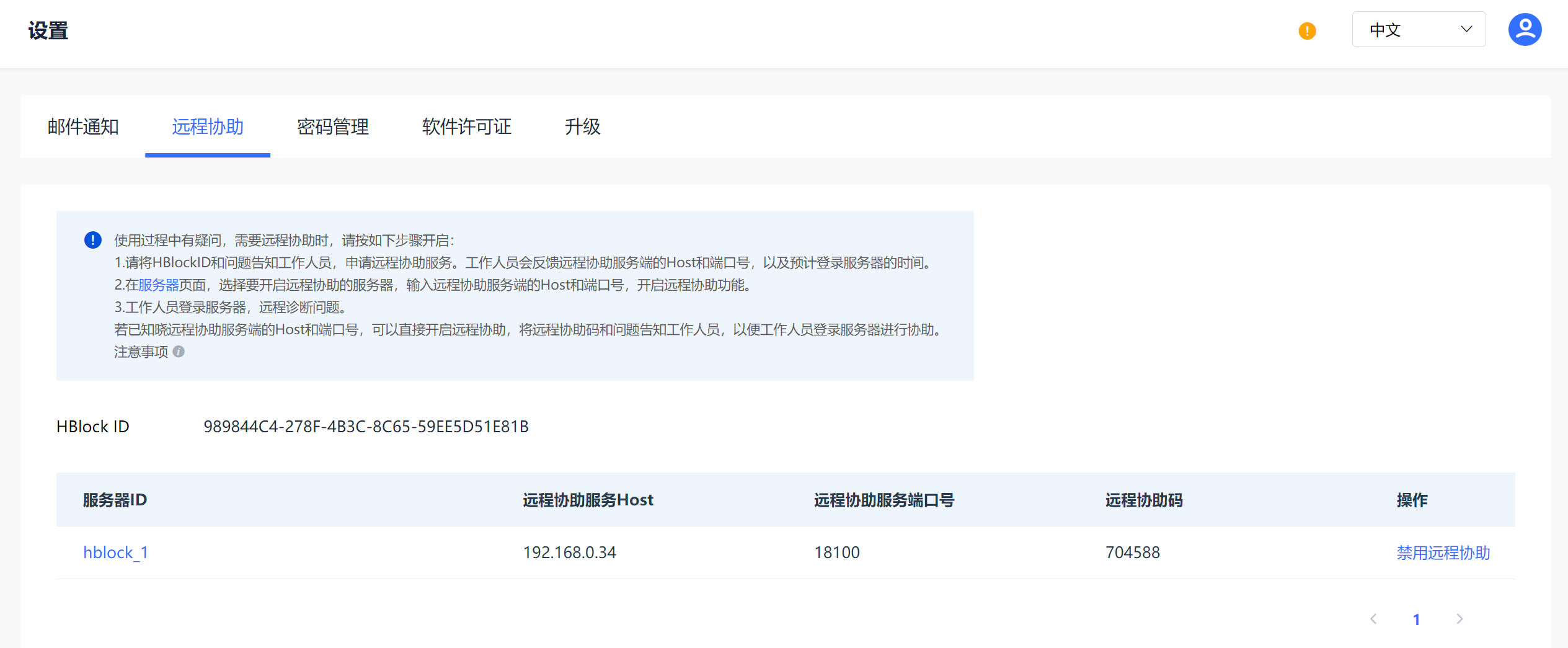Viewport: 1568px width, 648px height.
Task: Go to the previous page arrow
Action: click(x=1373, y=619)
